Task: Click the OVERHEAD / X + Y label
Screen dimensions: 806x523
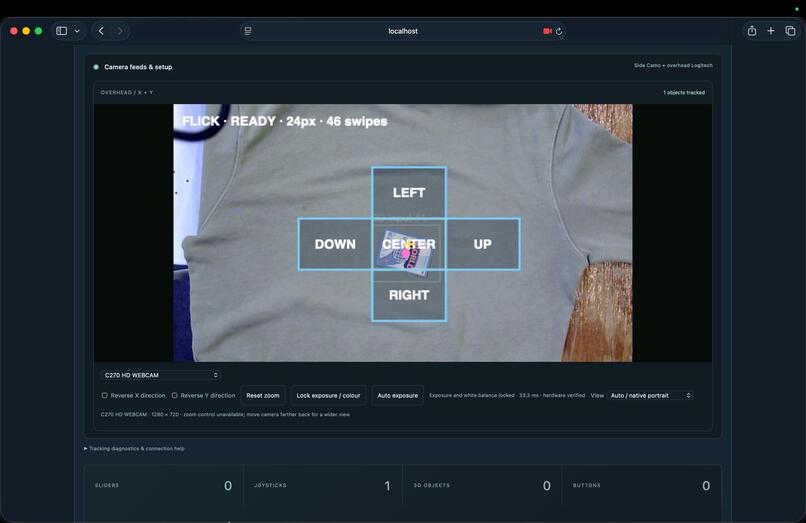Action: point(126,93)
